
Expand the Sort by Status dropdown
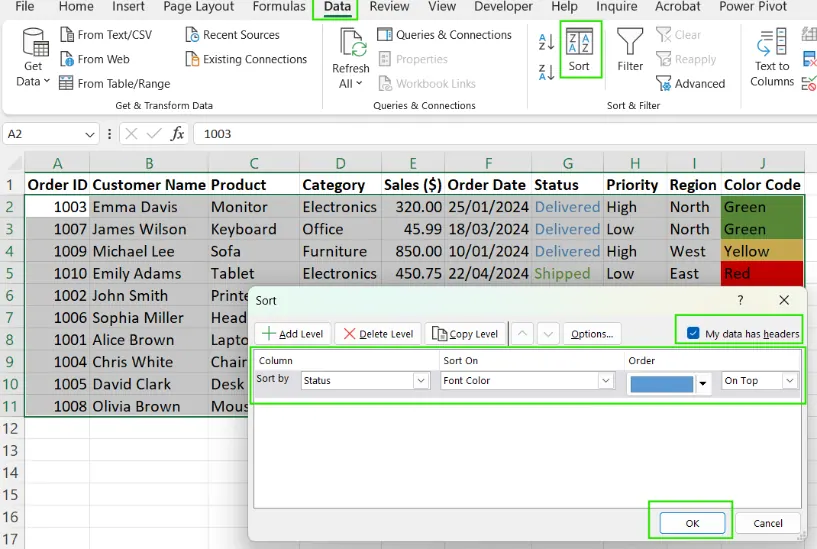pyautogui.click(x=421, y=381)
